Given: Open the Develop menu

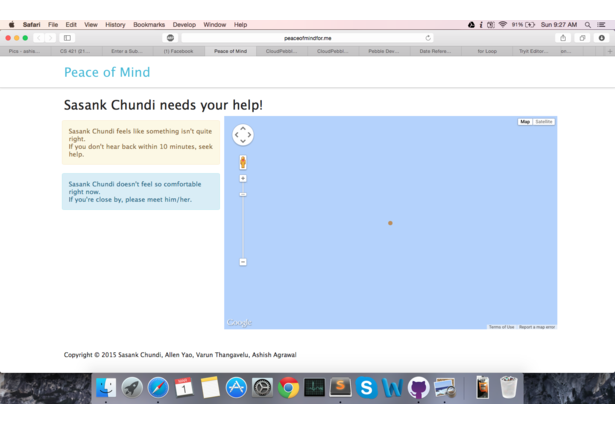Looking at the screenshot, I should click(x=184, y=24).
